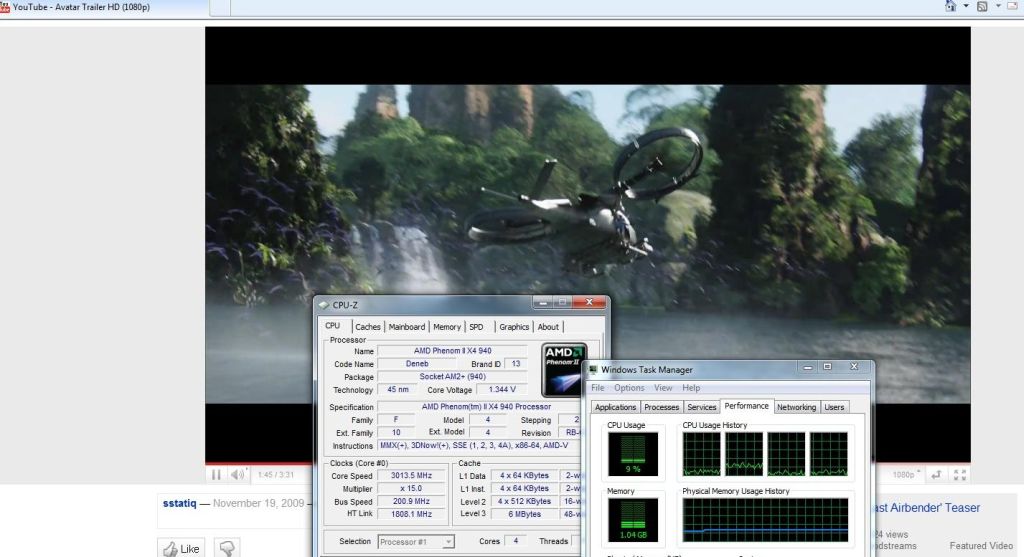The image size is (1024, 557).
Task: Click the 1808.1 MHz HT Link value
Action: [411, 514]
